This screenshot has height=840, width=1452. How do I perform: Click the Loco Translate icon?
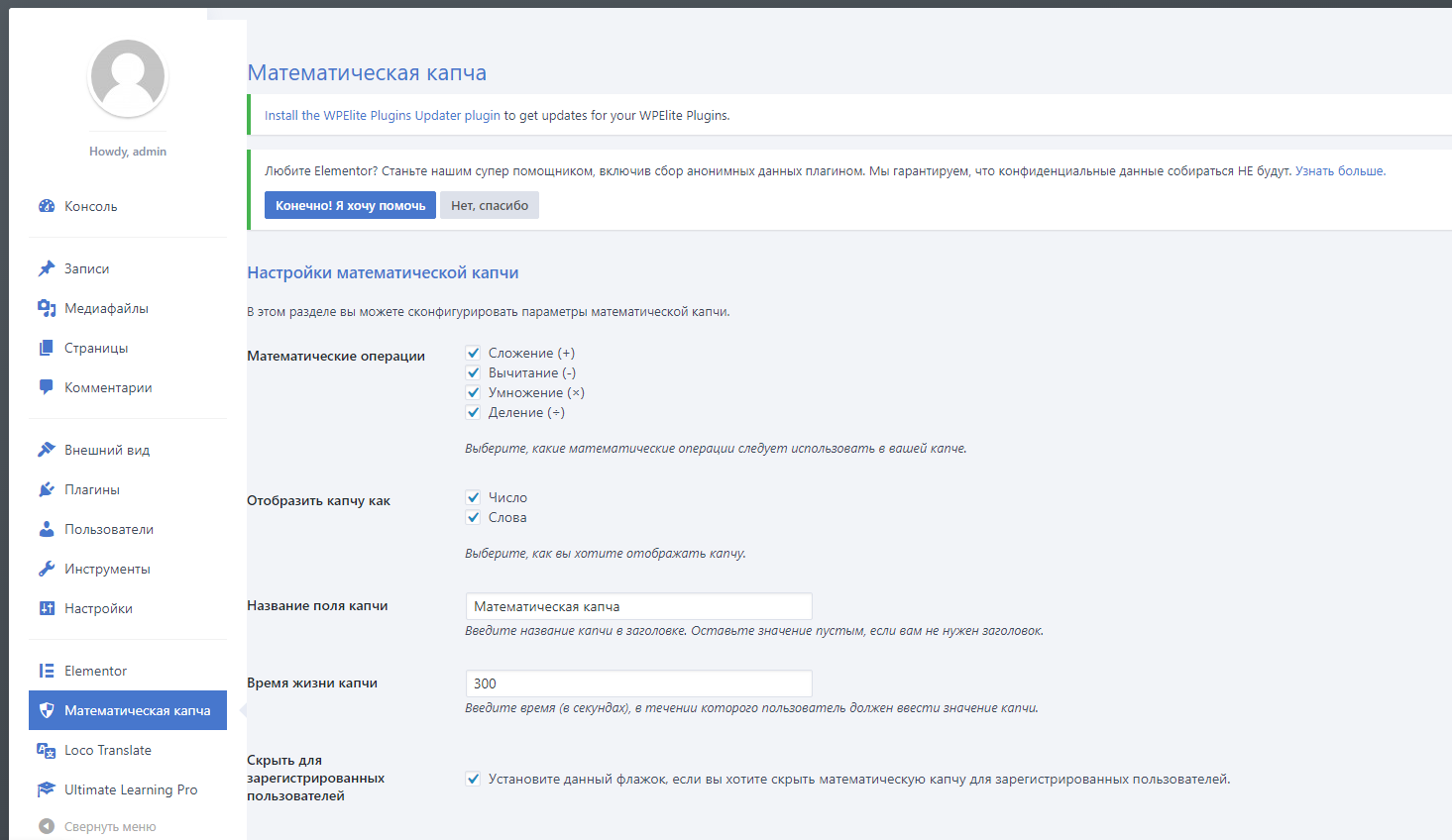click(47, 750)
